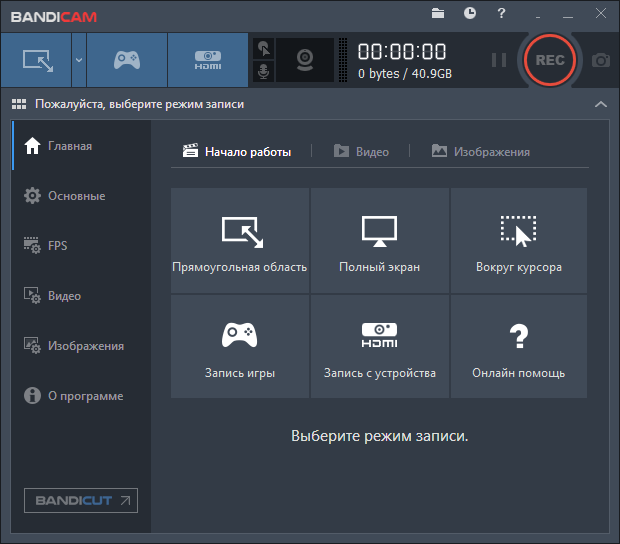Open Видео settings in sidebar
Screen dimensions: 620x544
coord(81,296)
